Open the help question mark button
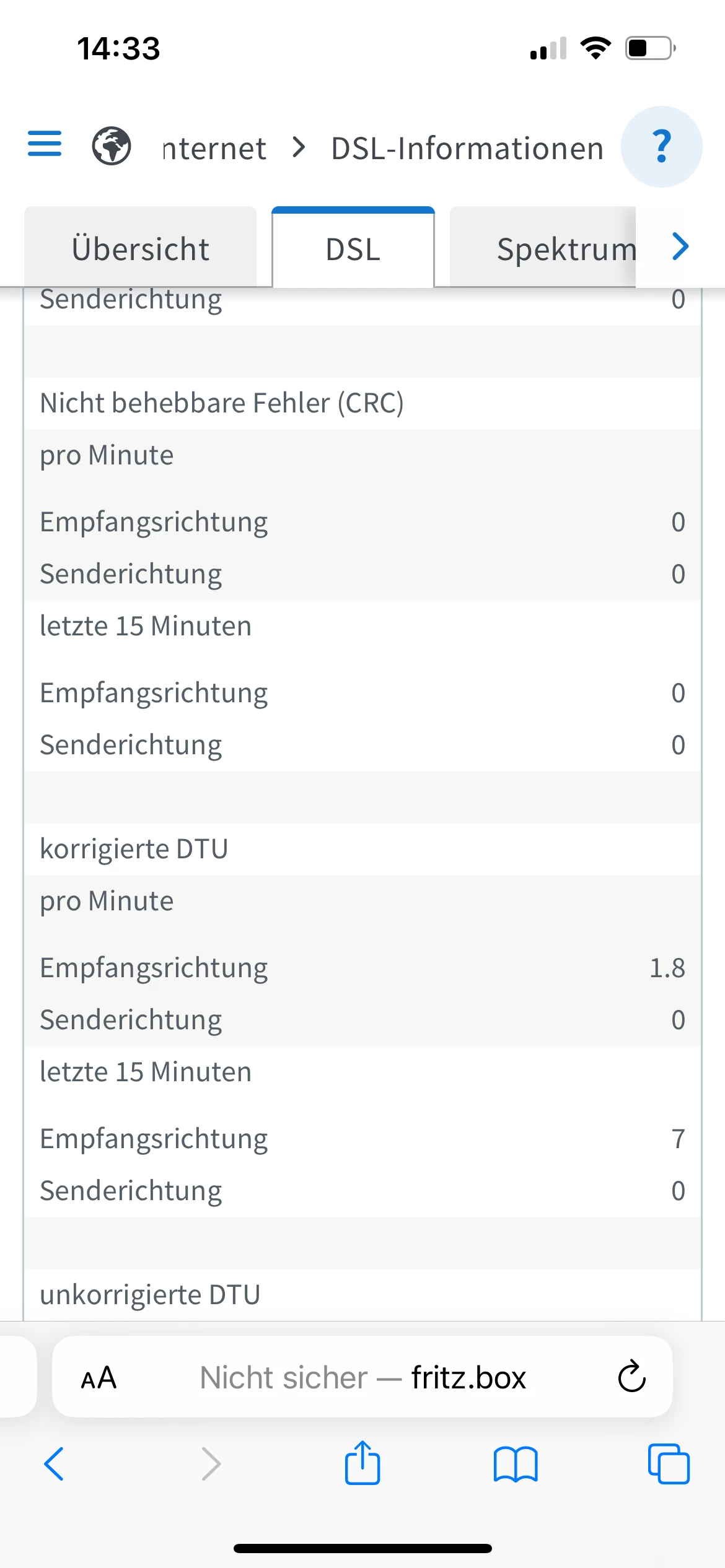 (x=661, y=147)
